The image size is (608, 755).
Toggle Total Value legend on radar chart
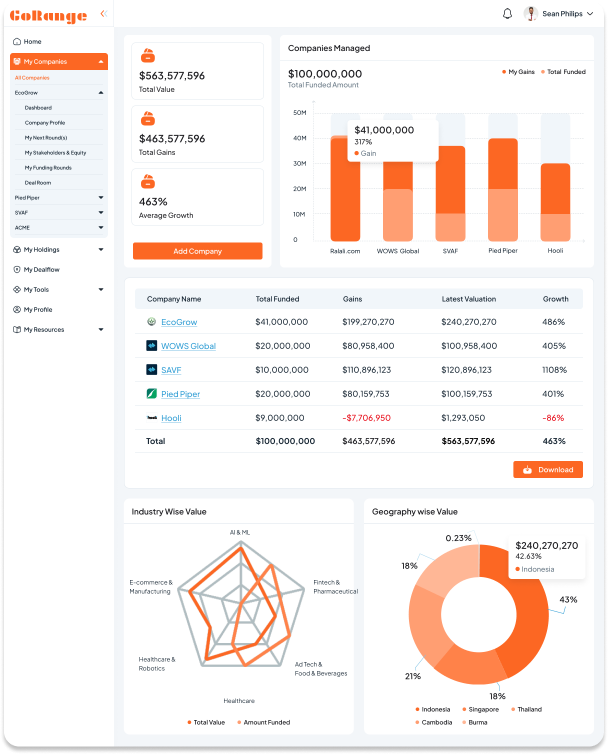click(x=206, y=722)
